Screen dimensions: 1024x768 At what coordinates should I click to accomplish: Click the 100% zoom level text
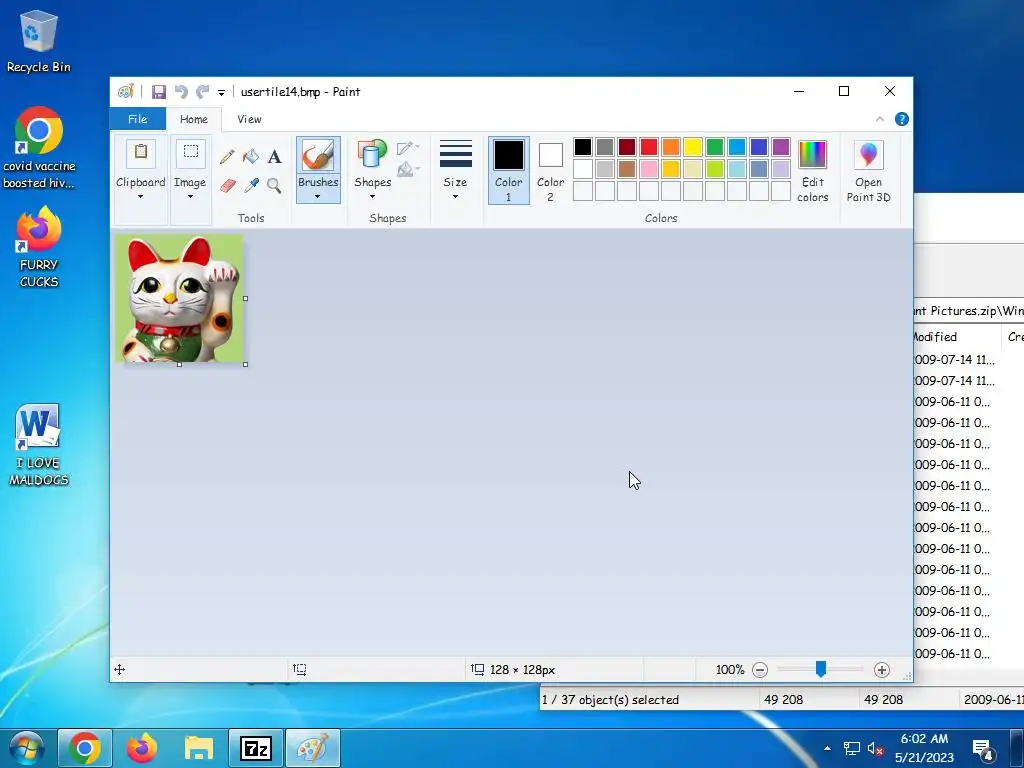click(x=729, y=669)
